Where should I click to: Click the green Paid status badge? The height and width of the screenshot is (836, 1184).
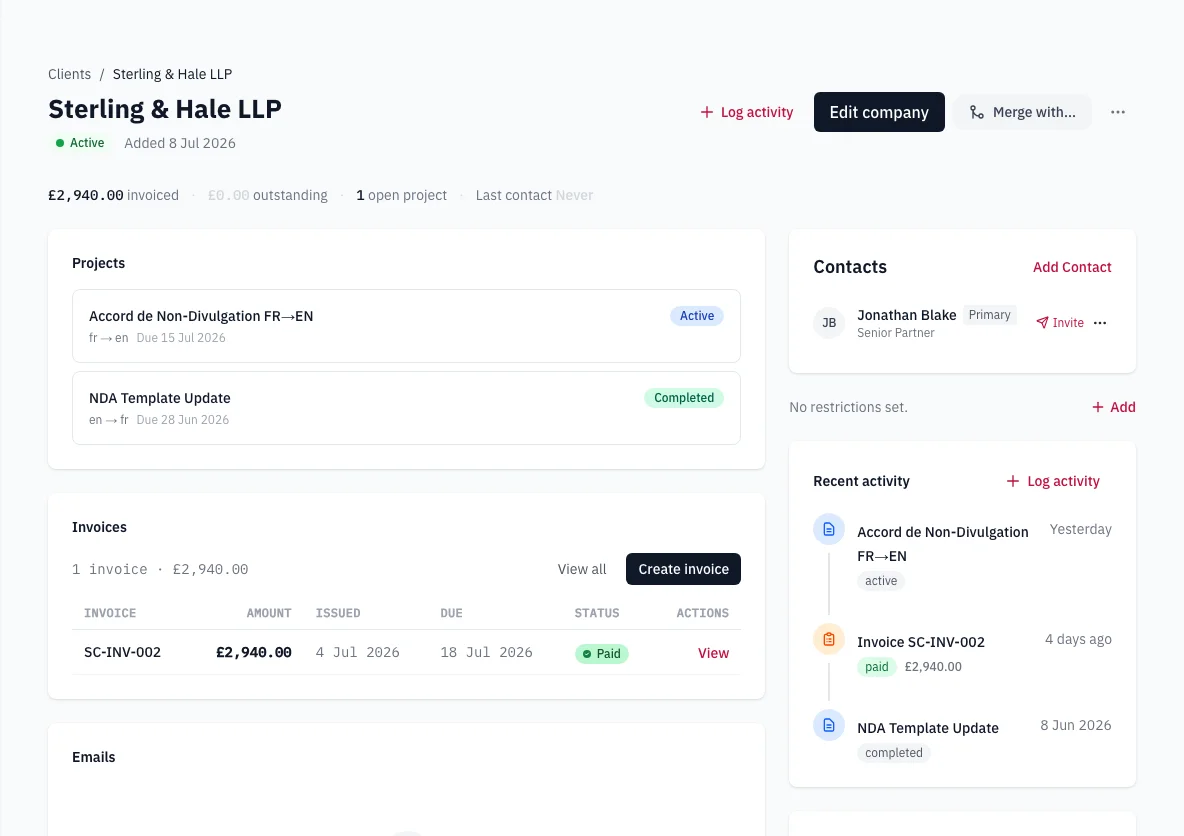[x=602, y=653]
